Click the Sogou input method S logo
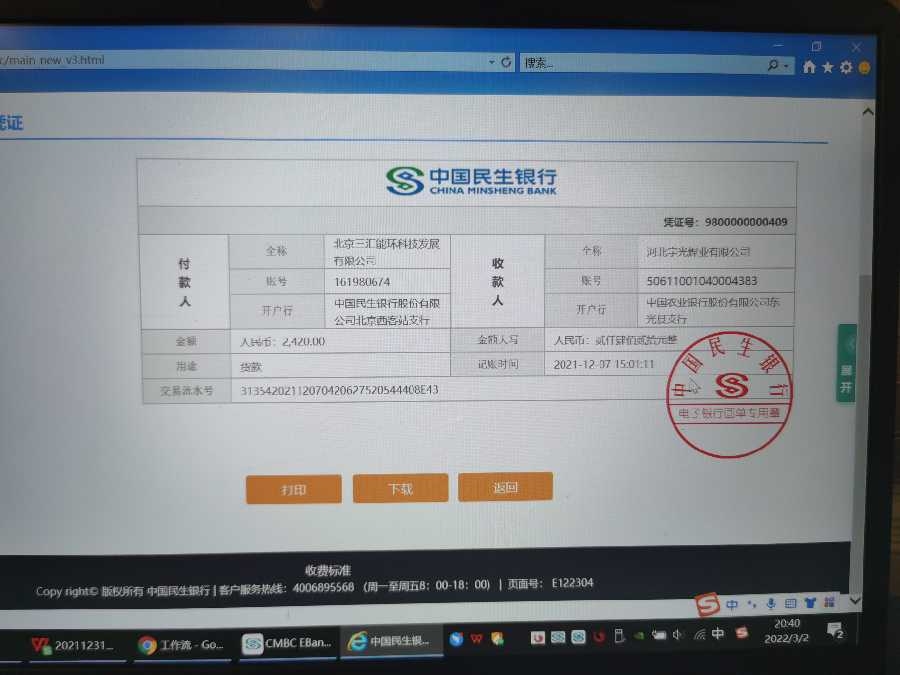This screenshot has width=900, height=675. 708,605
